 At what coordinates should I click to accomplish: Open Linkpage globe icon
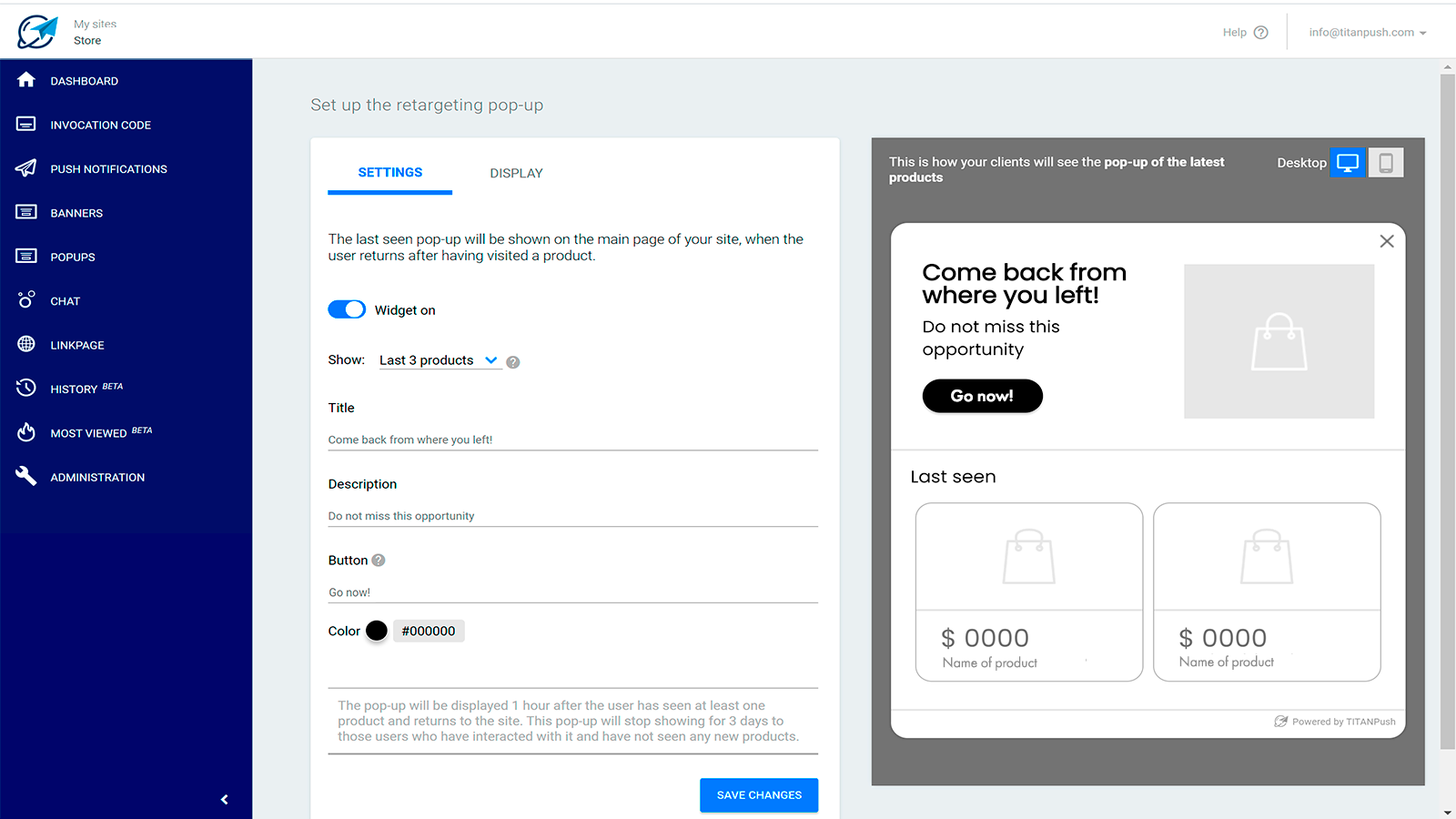coord(26,344)
